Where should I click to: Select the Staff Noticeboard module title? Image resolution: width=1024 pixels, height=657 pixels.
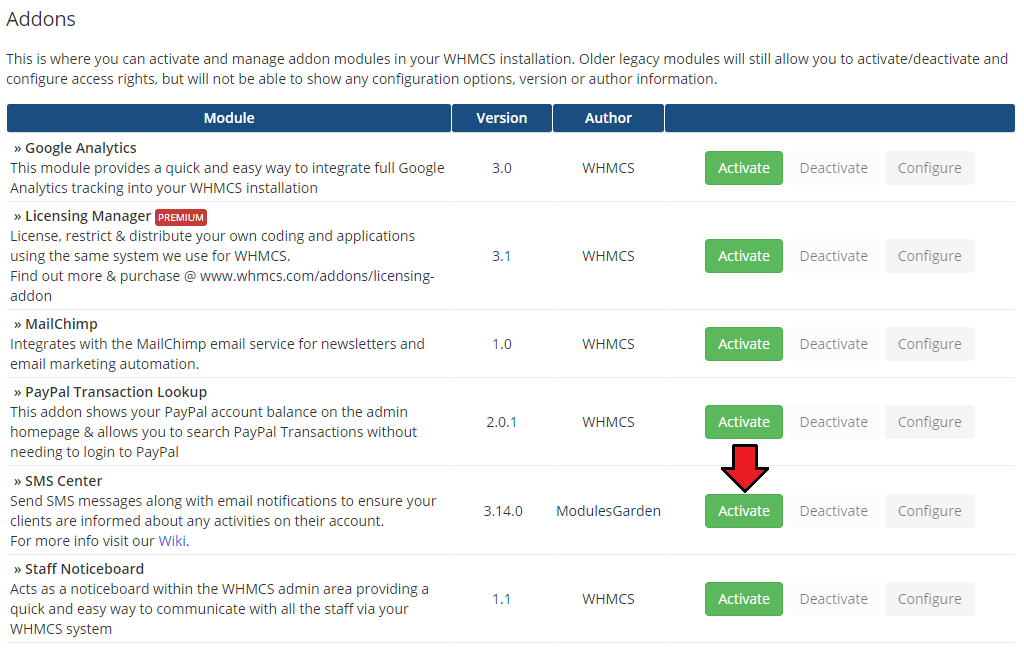click(x=84, y=569)
